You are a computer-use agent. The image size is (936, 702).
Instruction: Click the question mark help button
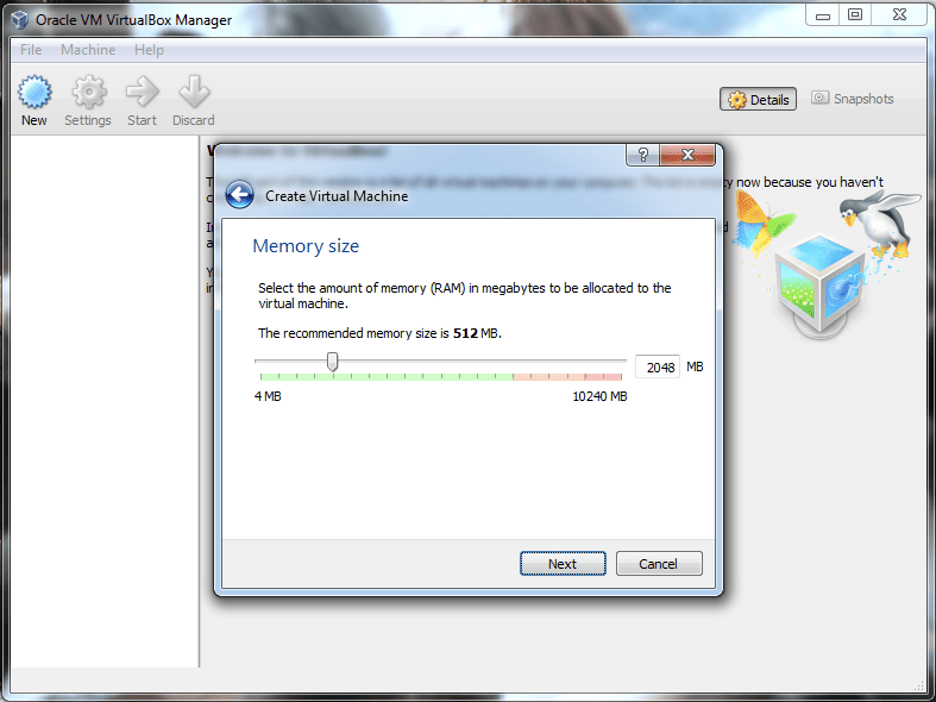pyautogui.click(x=642, y=155)
